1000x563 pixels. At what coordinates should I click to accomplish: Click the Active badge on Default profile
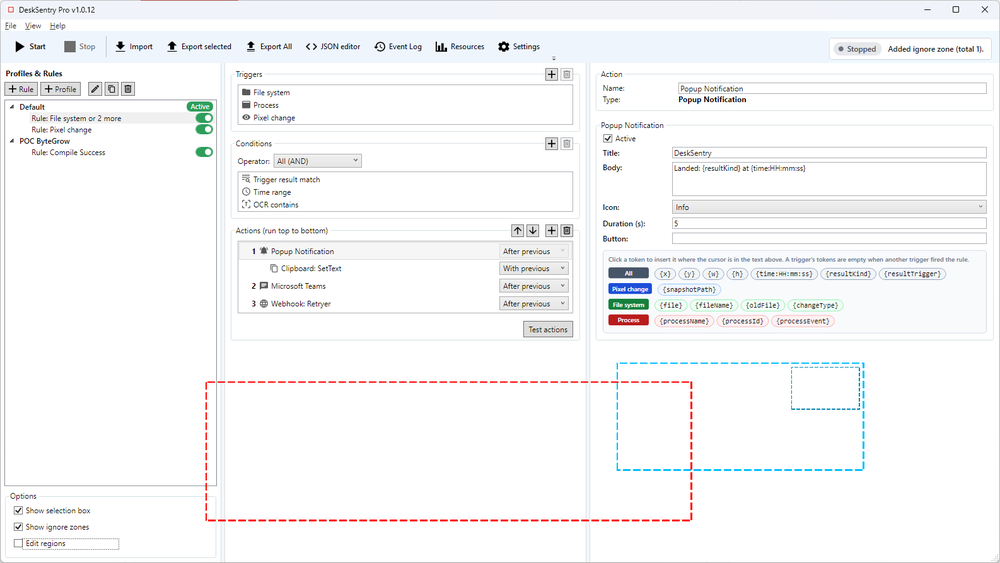pyautogui.click(x=200, y=106)
